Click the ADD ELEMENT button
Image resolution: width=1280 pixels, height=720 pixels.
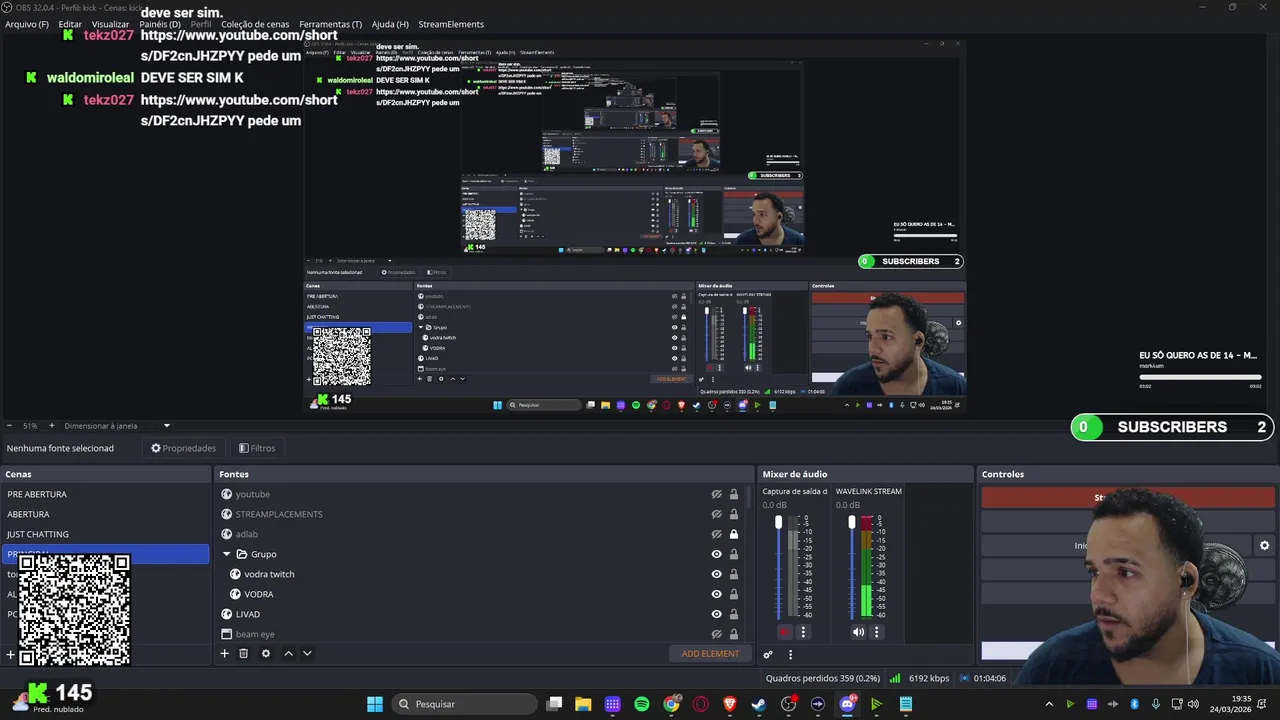click(x=710, y=654)
